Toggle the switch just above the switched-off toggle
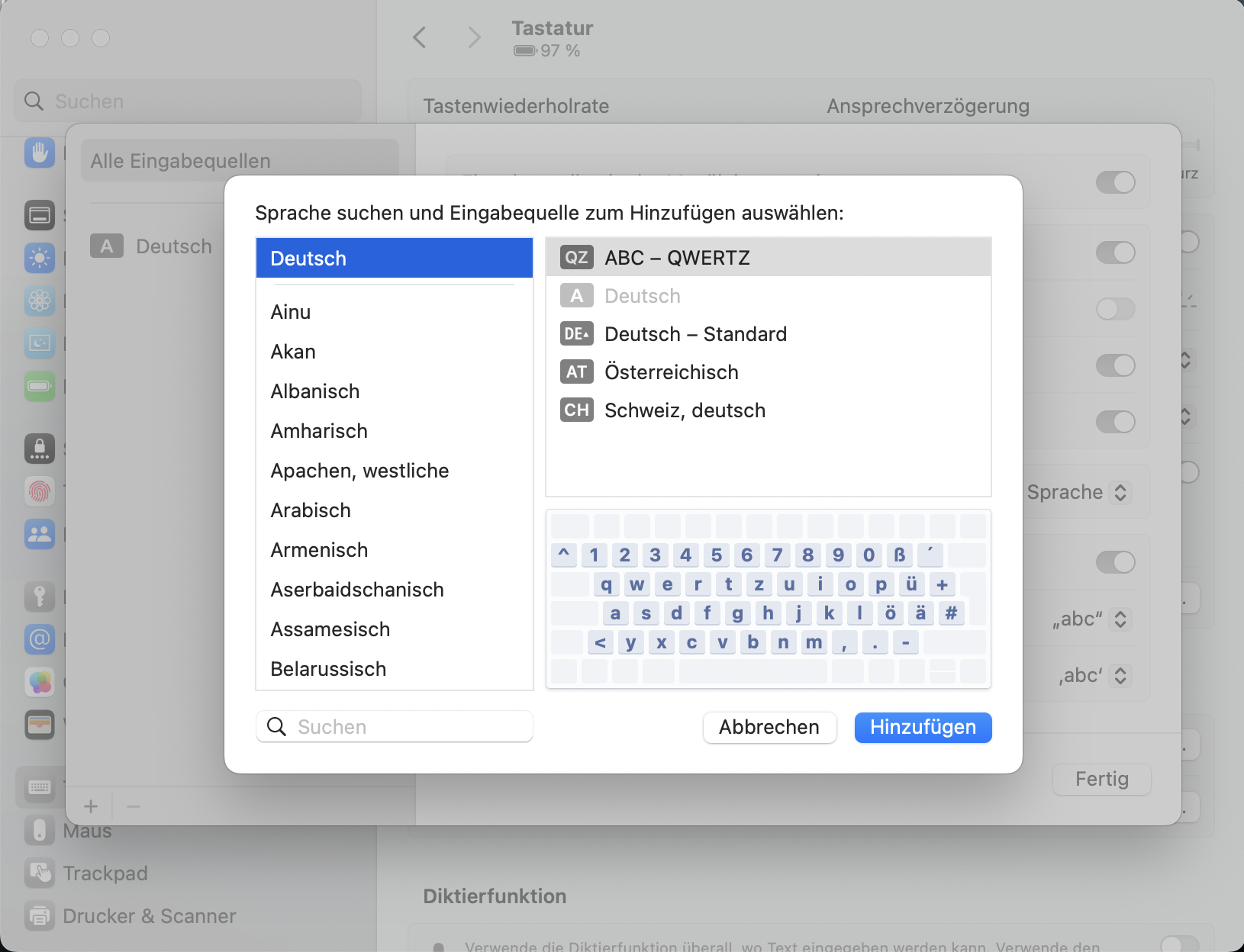This screenshot has height=952, width=1244. click(x=1116, y=252)
